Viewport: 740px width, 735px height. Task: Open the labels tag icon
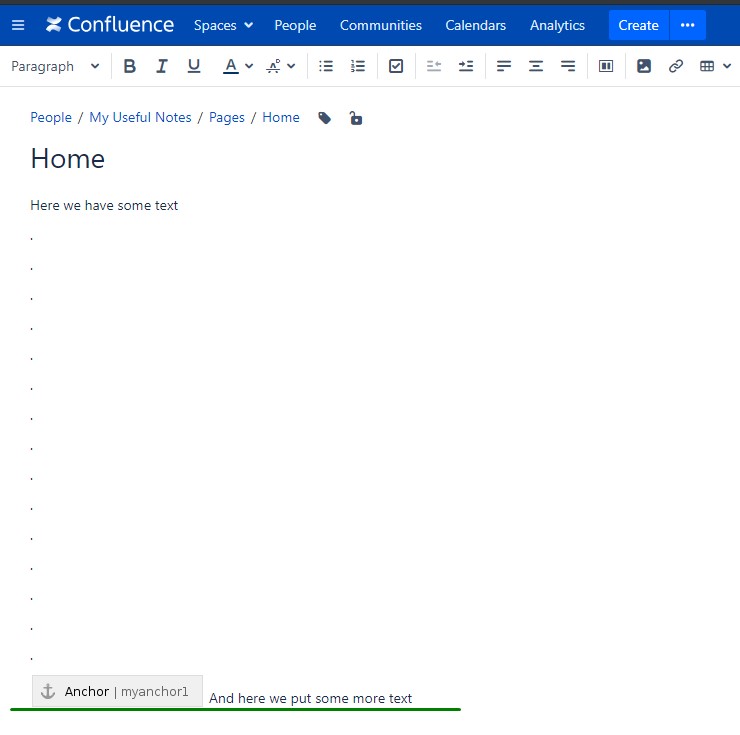point(325,118)
